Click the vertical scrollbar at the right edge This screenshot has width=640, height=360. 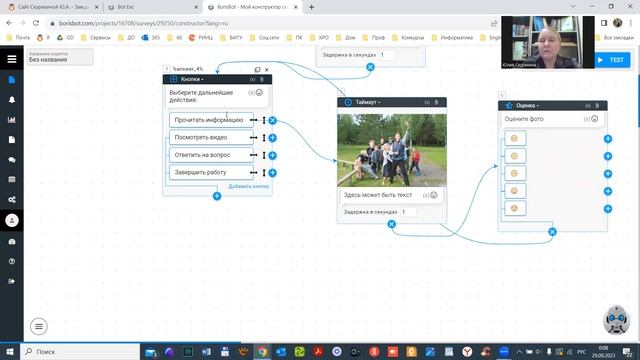click(x=638, y=102)
